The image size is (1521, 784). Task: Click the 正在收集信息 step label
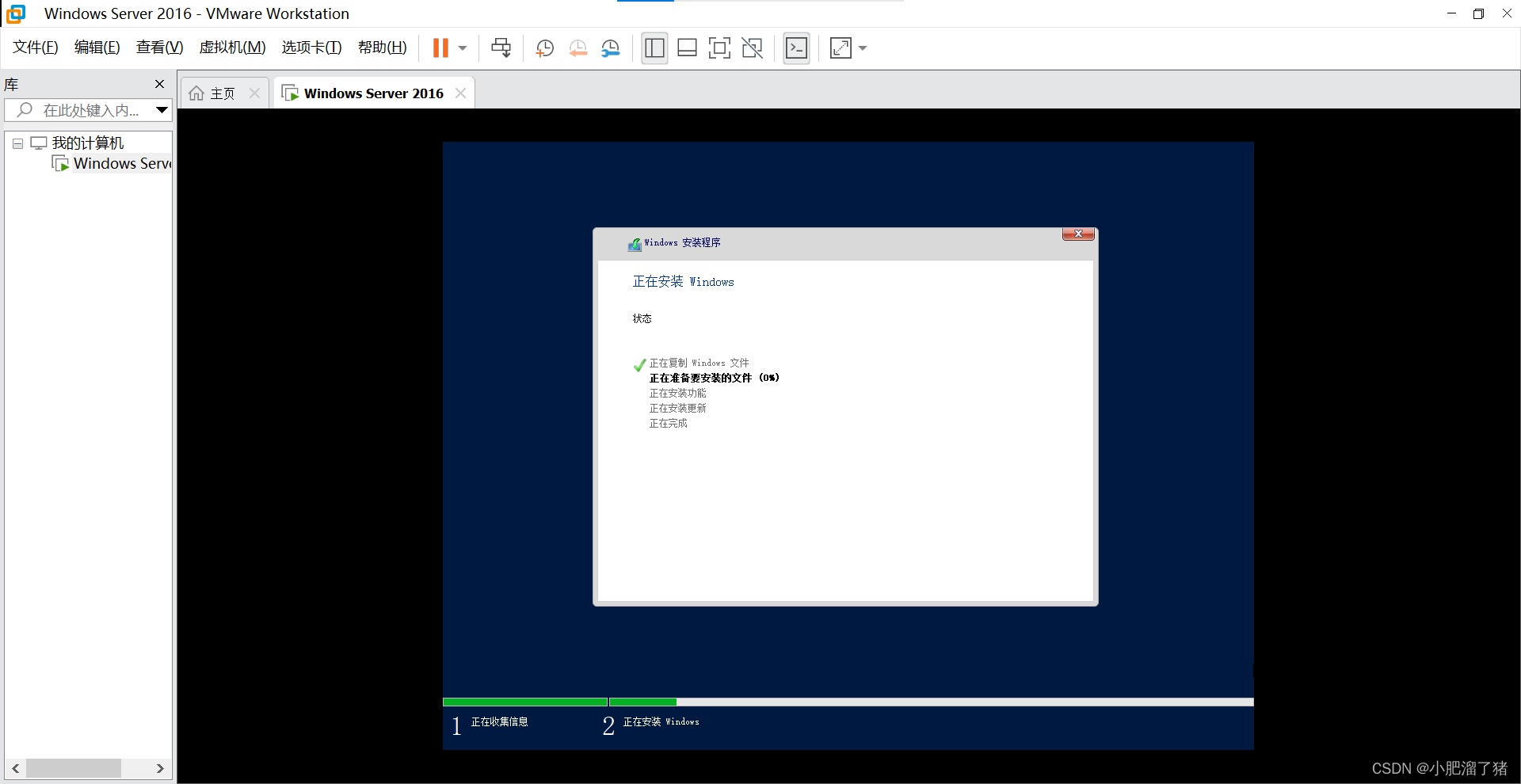pos(499,721)
